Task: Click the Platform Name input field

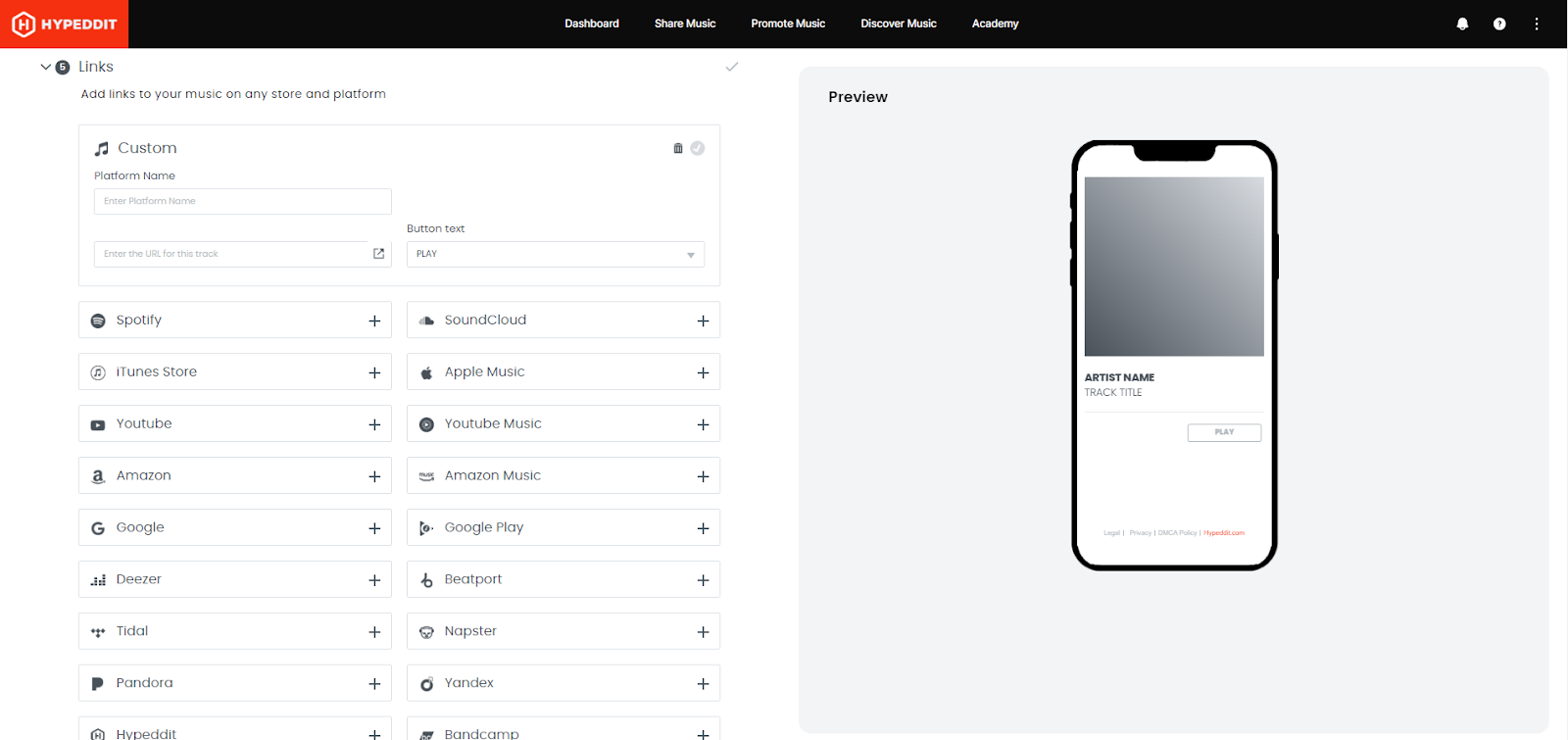Action: coord(243,201)
